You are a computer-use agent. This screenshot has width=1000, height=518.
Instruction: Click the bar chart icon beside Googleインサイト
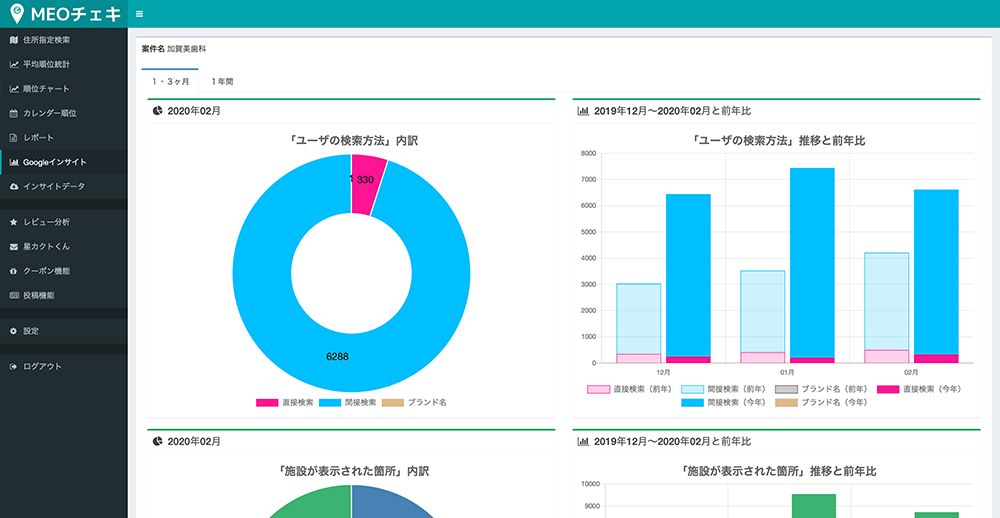13,162
